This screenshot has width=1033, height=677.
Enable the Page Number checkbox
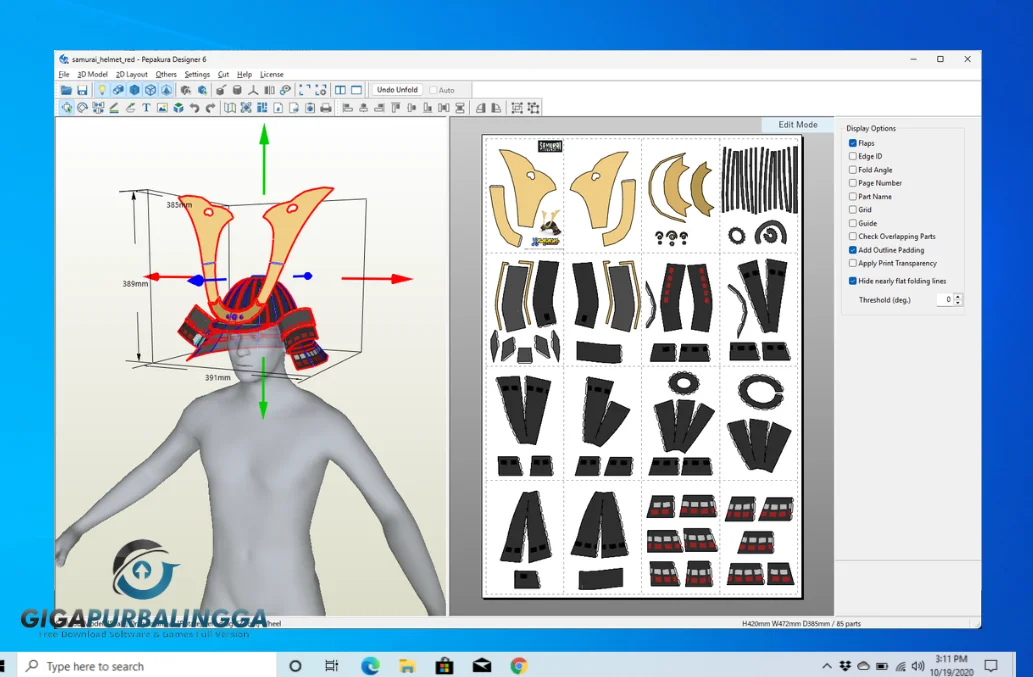pyautogui.click(x=852, y=183)
